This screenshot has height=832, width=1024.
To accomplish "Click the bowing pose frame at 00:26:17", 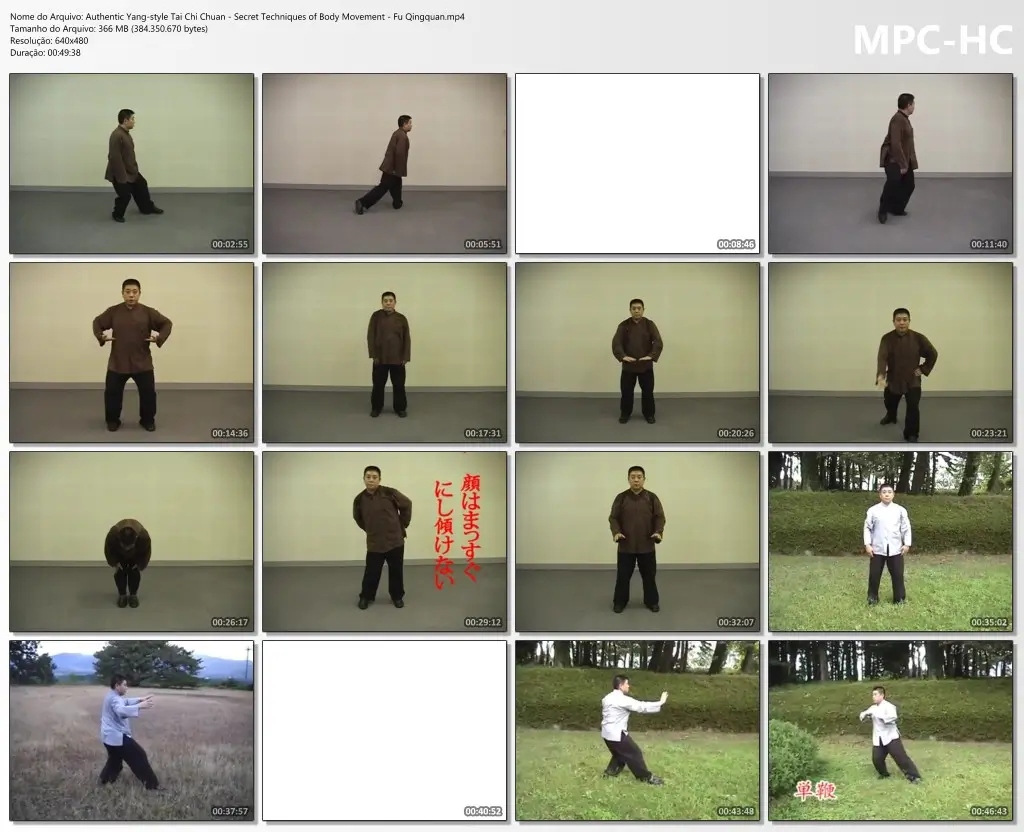I will click(x=131, y=541).
